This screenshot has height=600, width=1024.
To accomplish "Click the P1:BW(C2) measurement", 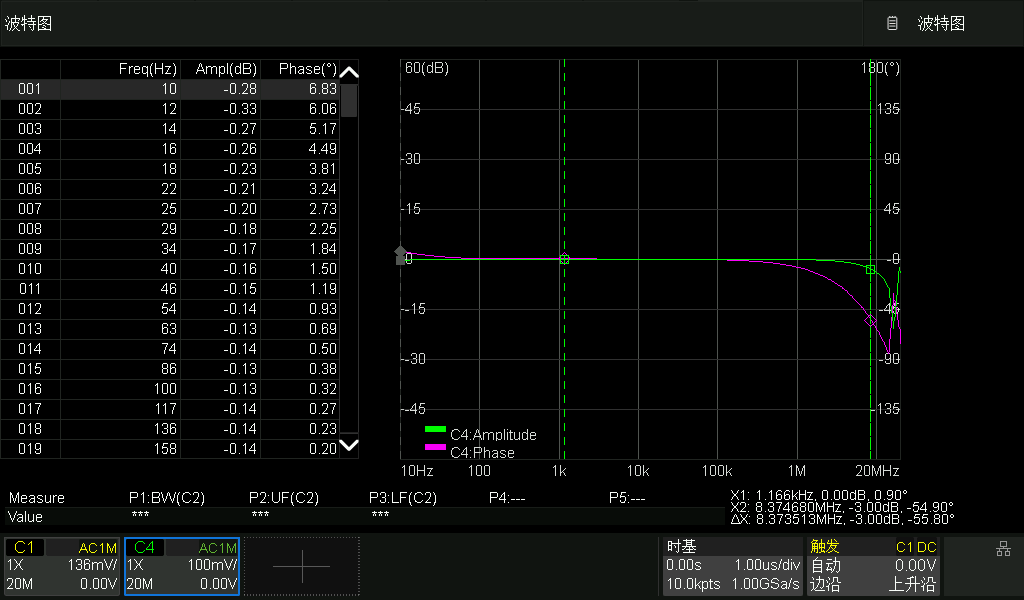I will tap(167, 498).
